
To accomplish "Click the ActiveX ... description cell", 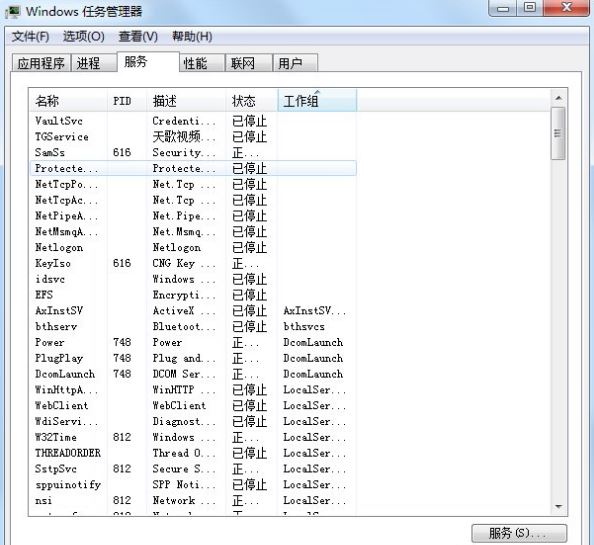I will [184, 311].
